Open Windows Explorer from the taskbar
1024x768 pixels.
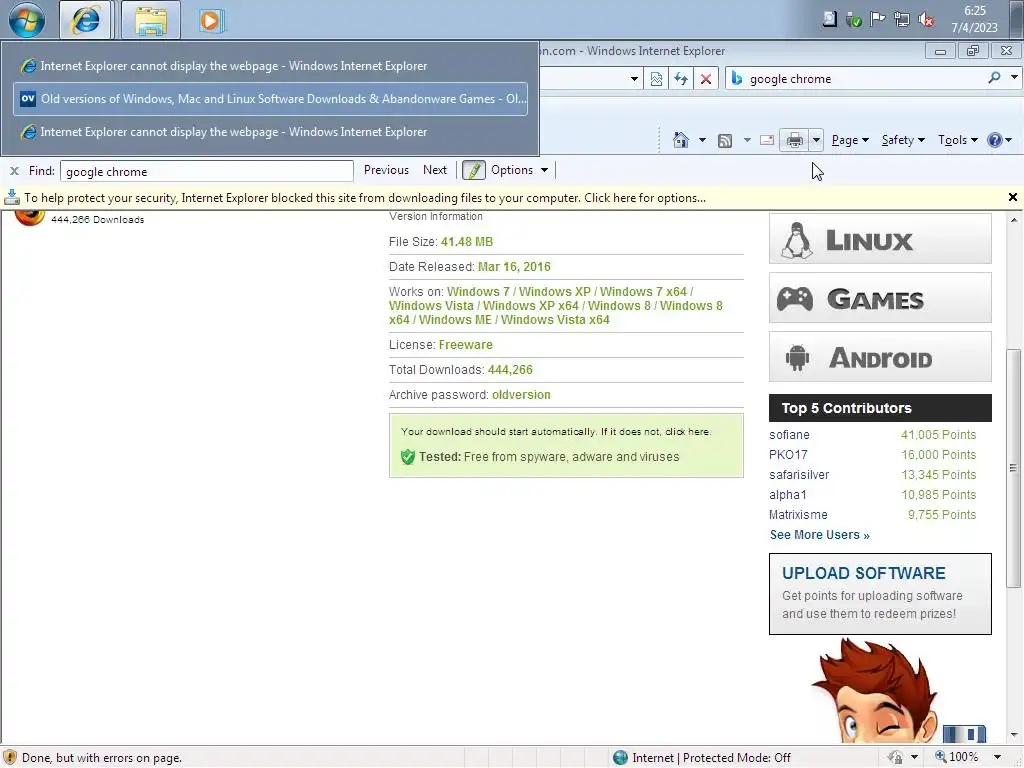coord(151,20)
